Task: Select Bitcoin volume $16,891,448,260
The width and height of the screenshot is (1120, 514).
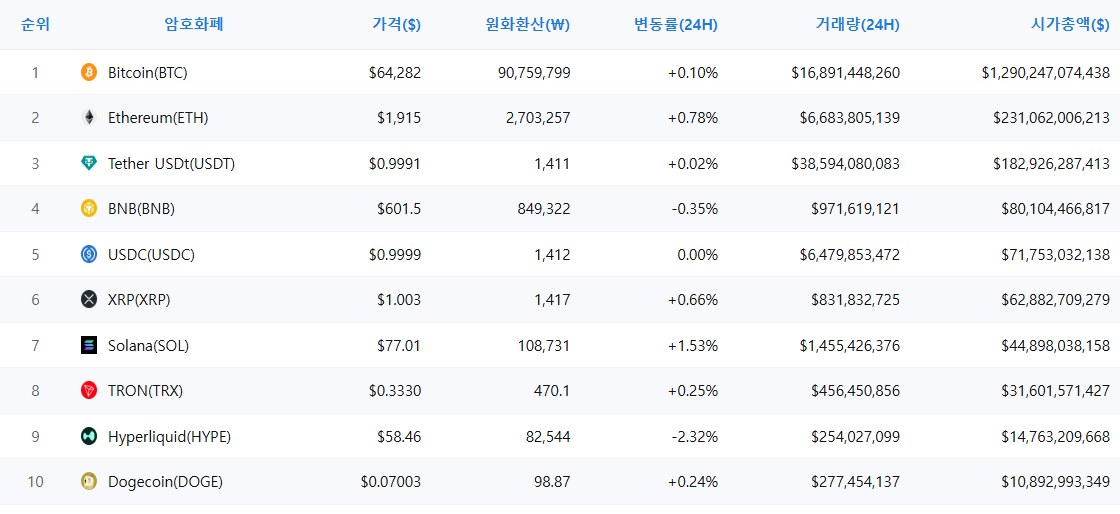Action: 846,73
